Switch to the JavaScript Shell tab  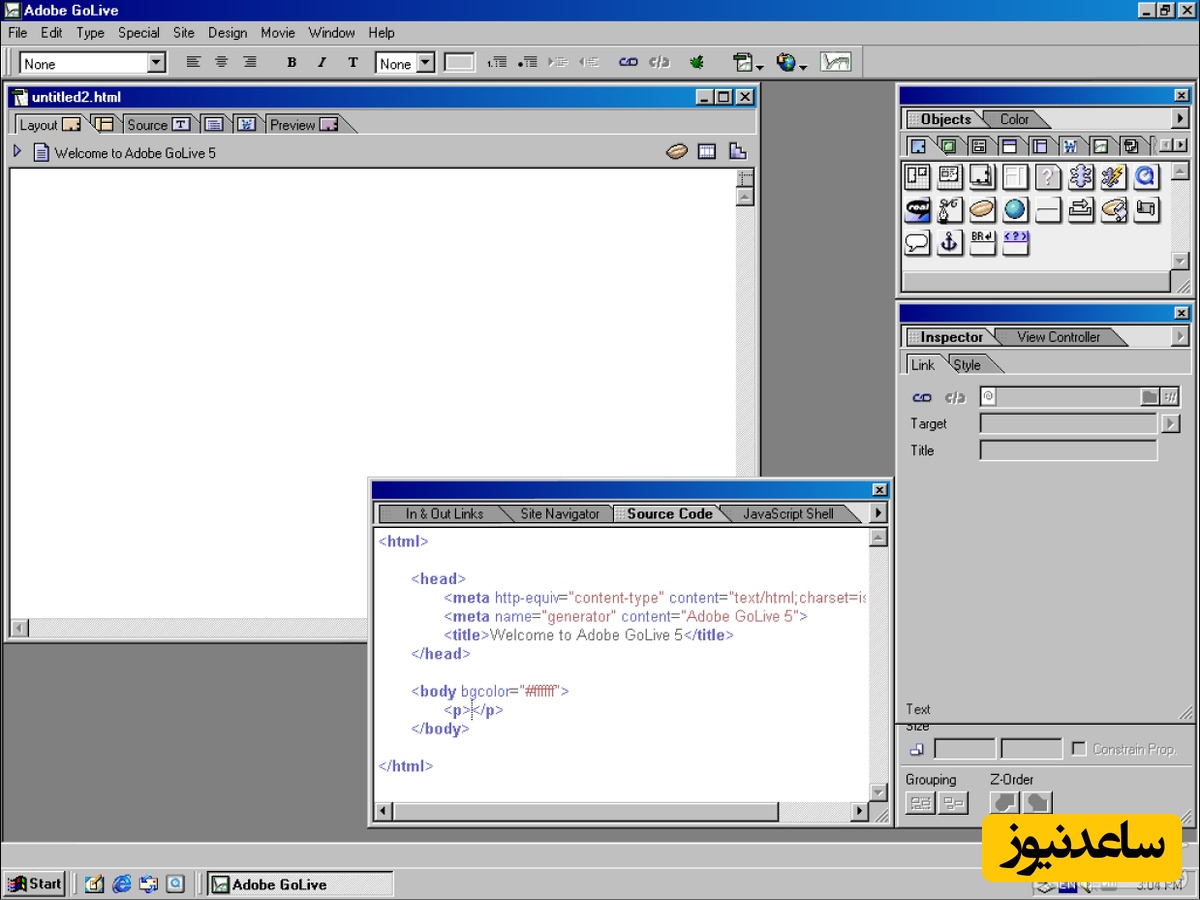tap(788, 514)
